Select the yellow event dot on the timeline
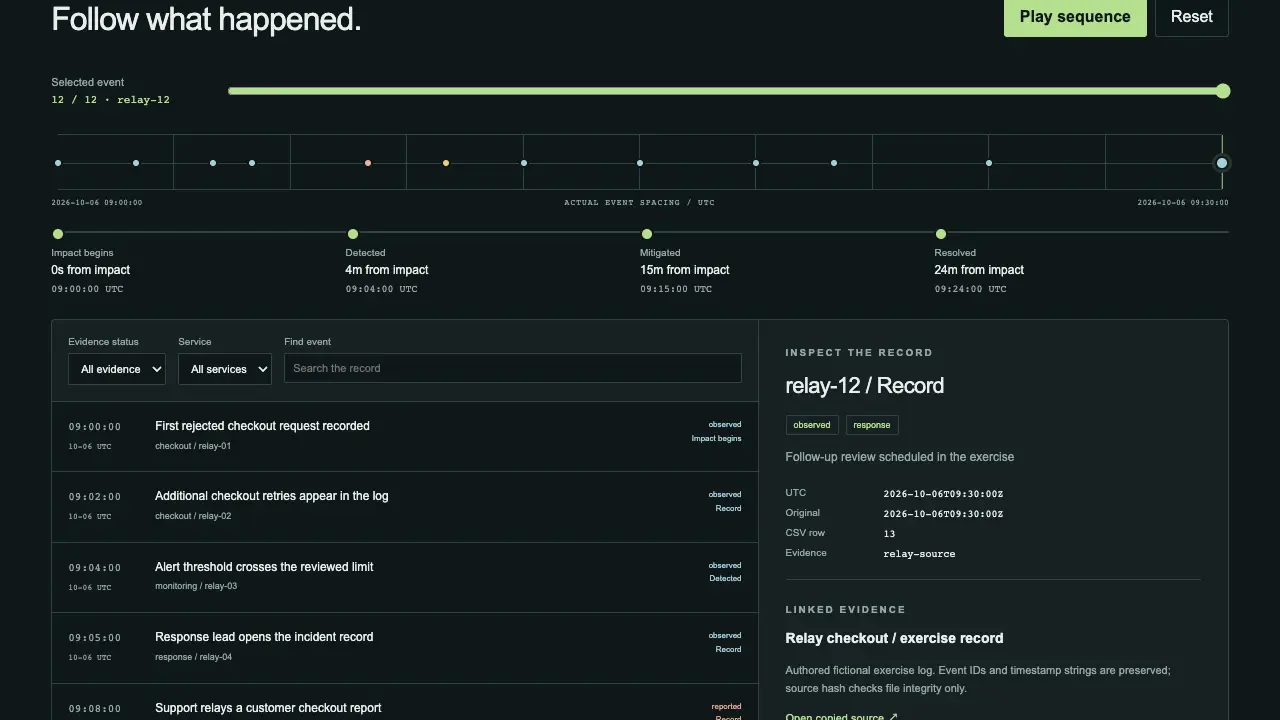1280x720 pixels. point(446,163)
